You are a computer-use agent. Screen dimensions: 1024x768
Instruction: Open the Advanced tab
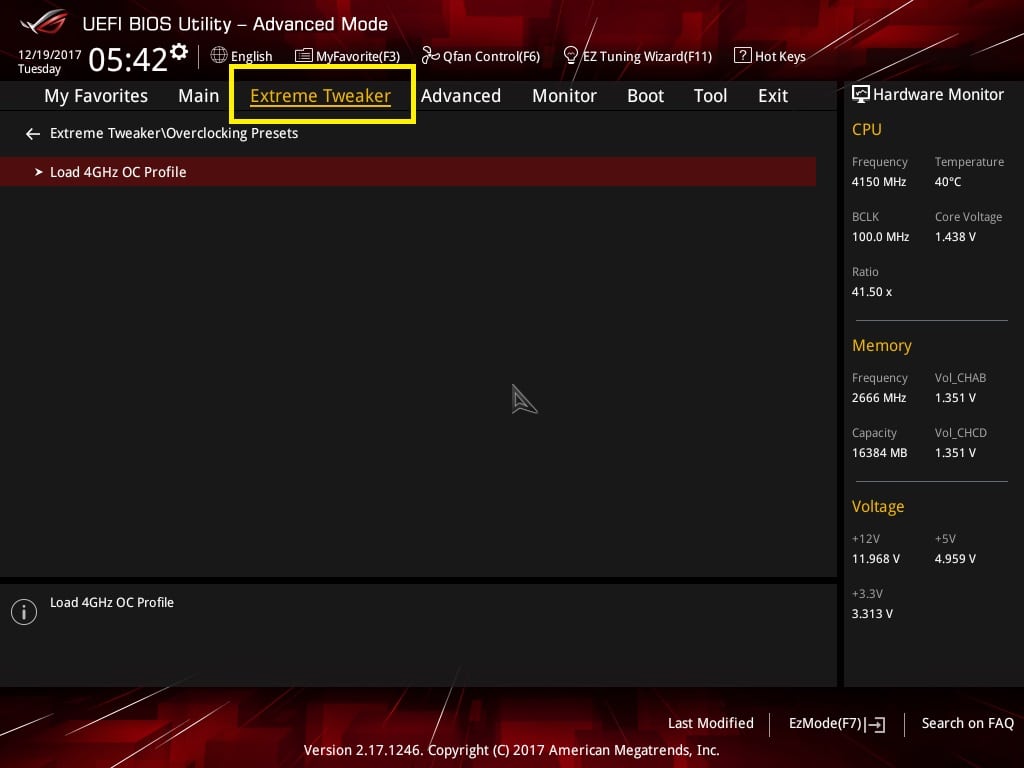461,96
